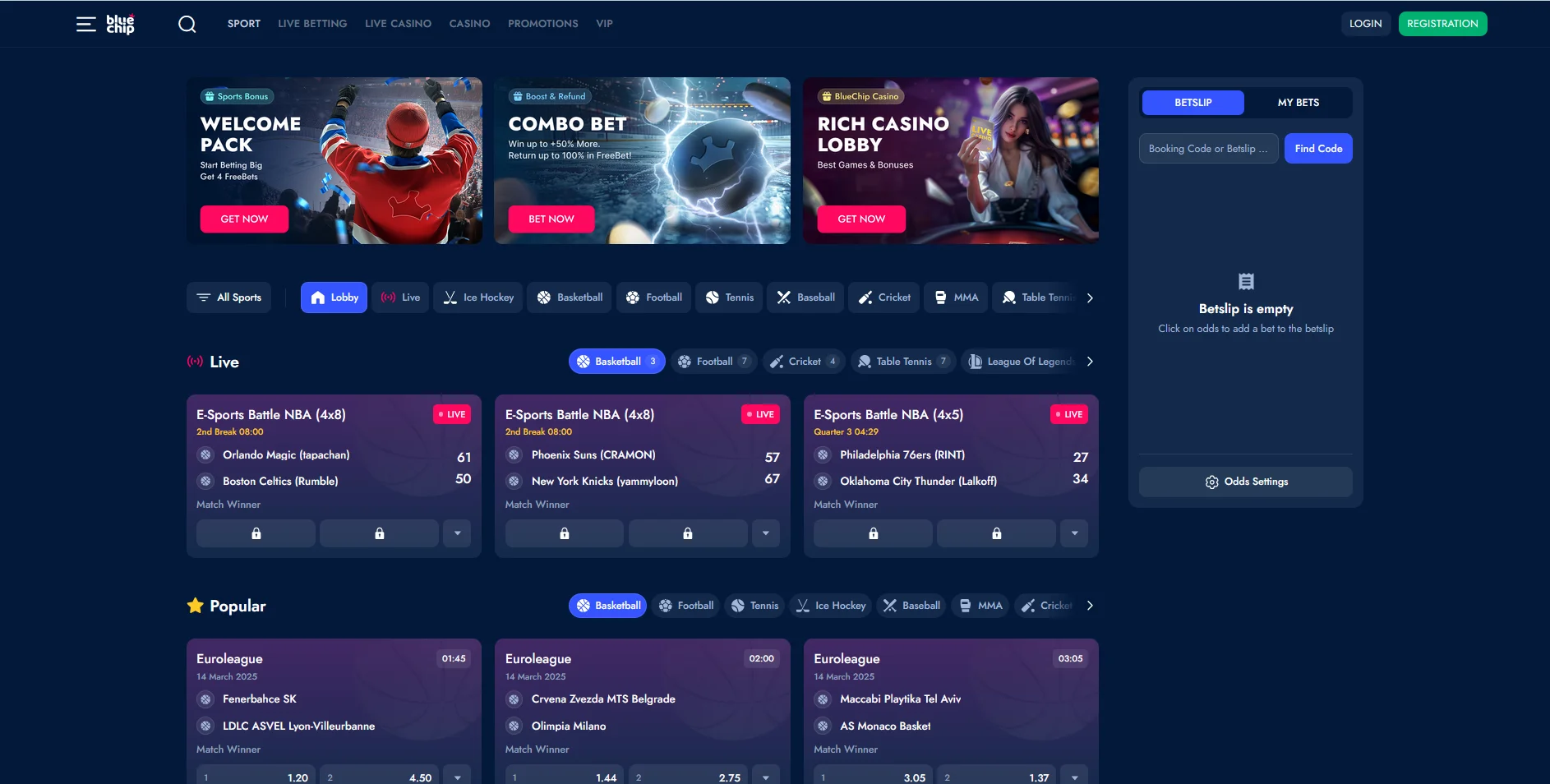
Task: Click the Booking Code input field
Action: 1207,149
